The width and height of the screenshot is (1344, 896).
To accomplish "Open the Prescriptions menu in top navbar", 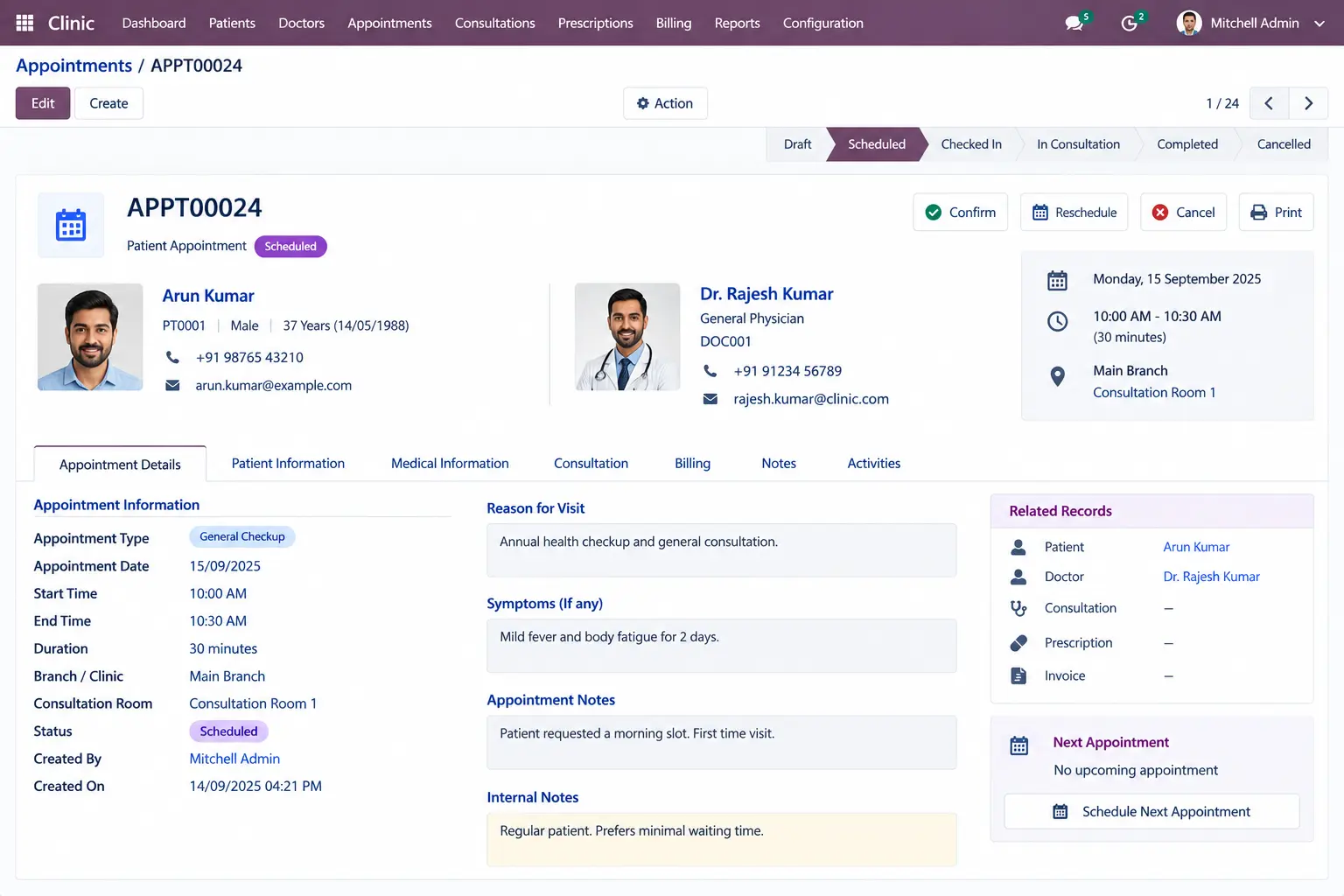I will [595, 23].
